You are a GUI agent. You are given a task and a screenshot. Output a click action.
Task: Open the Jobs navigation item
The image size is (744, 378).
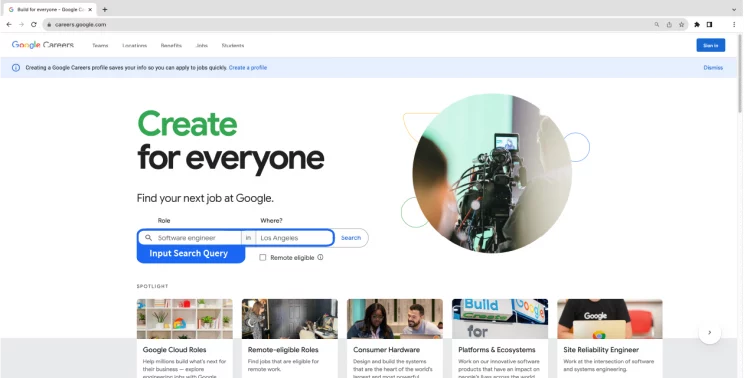pos(202,46)
